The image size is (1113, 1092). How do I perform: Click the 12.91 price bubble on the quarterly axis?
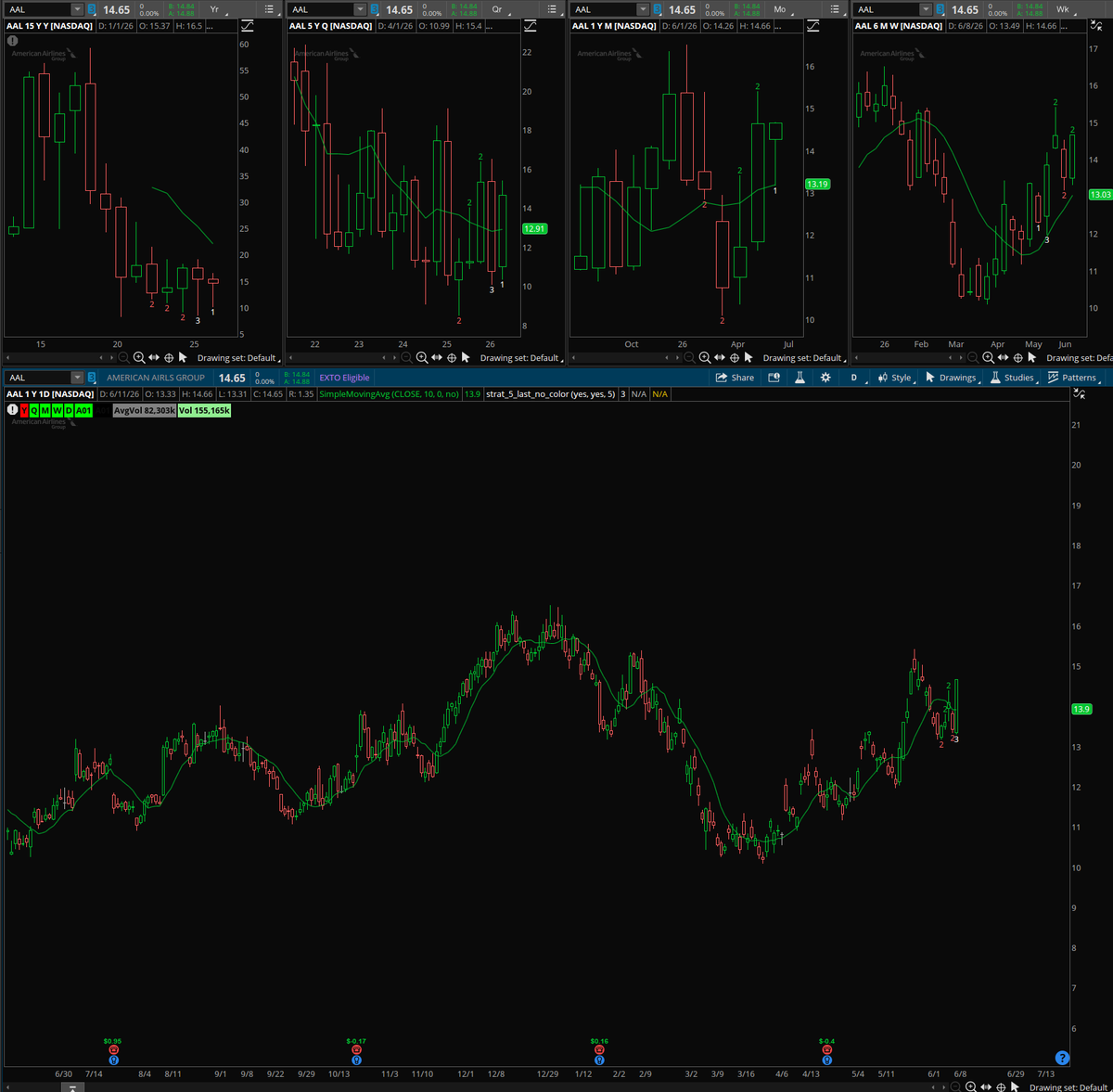coord(534,228)
